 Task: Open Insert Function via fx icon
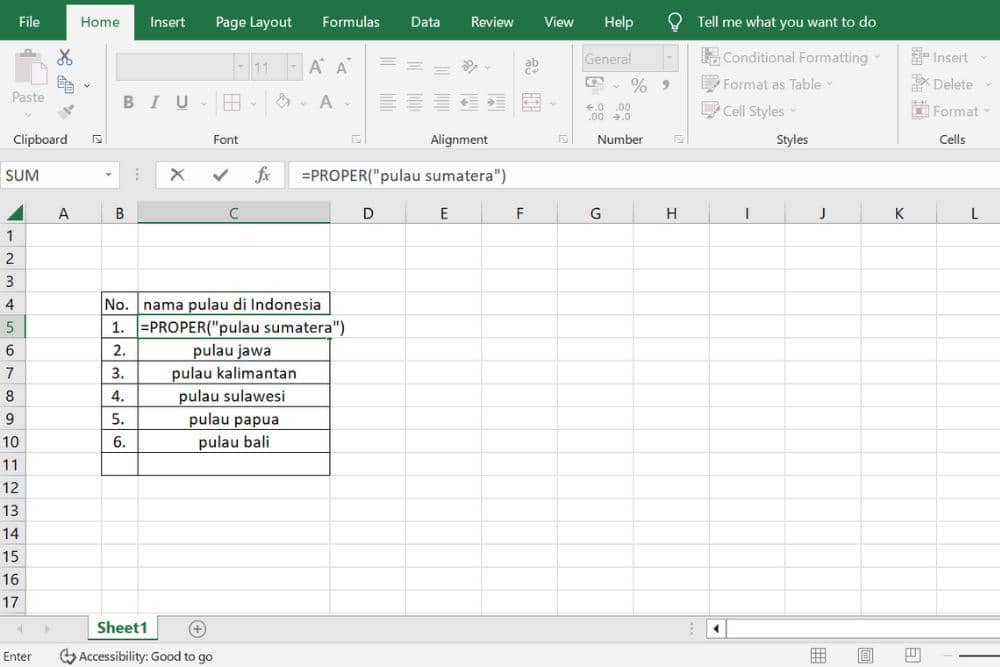(263, 175)
